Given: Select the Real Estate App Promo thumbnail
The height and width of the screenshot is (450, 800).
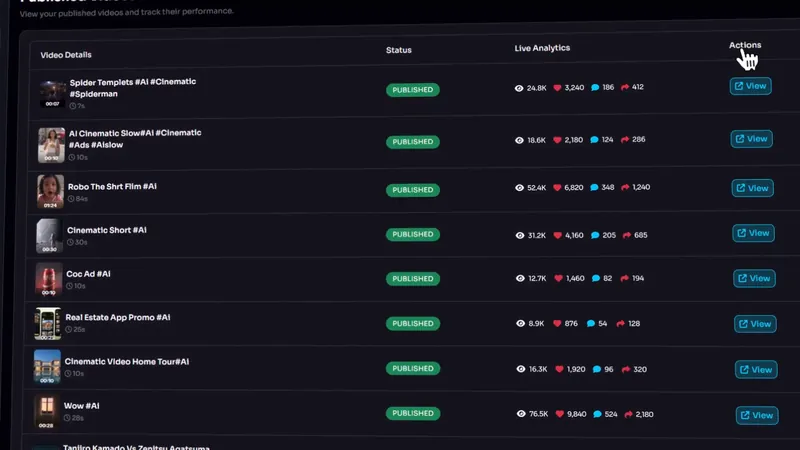Looking at the screenshot, I should tap(48, 323).
